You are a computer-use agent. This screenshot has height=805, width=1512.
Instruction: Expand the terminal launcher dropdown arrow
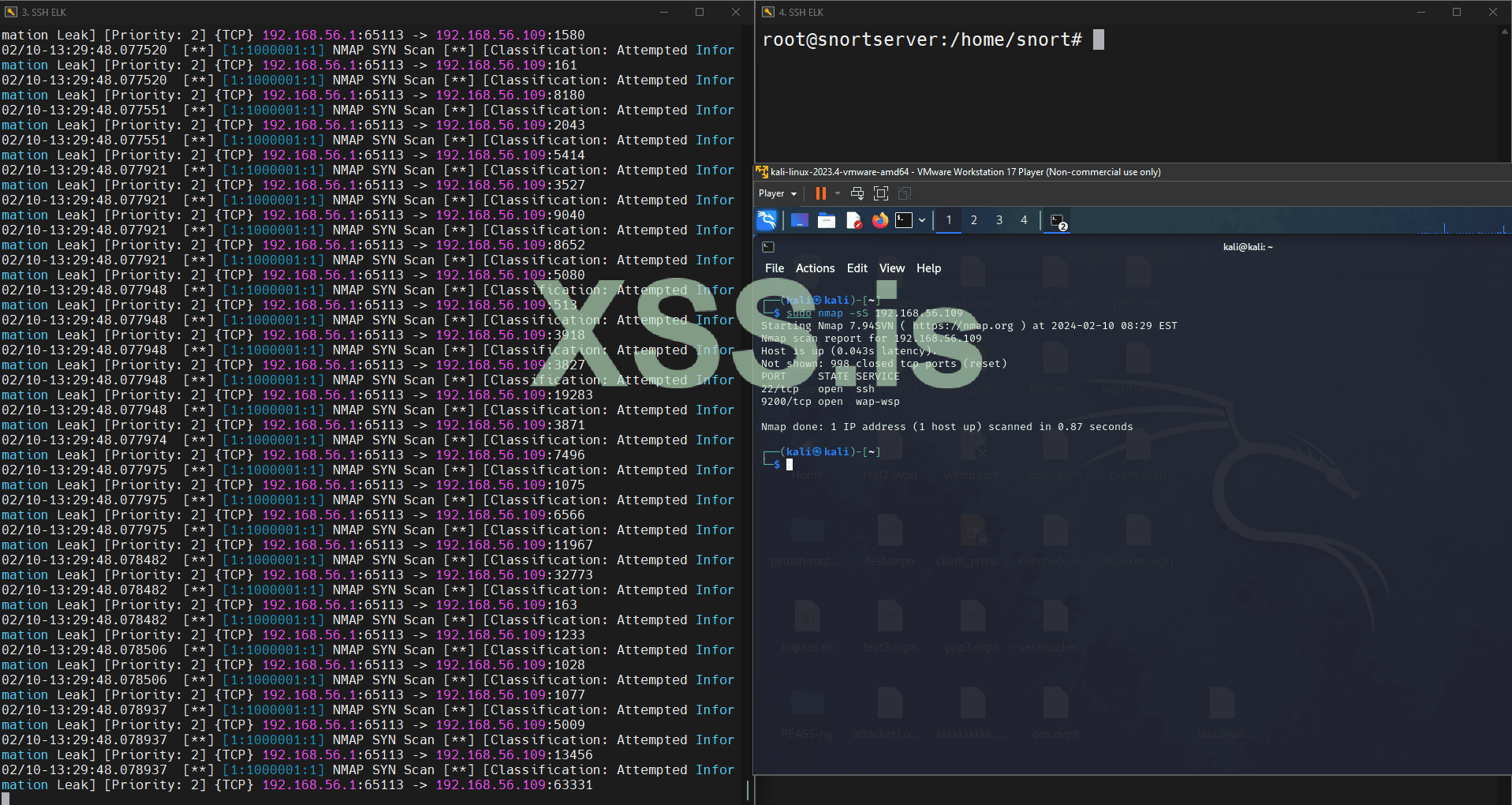(x=921, y=220)
